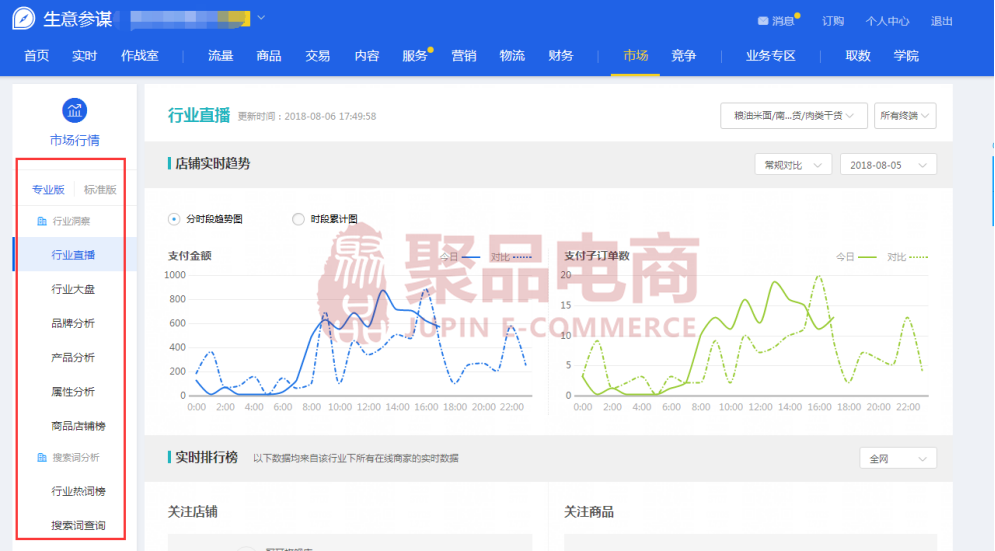995x551 pixels.
Task: Click the 个人中心 link
Action: point(887,21)
